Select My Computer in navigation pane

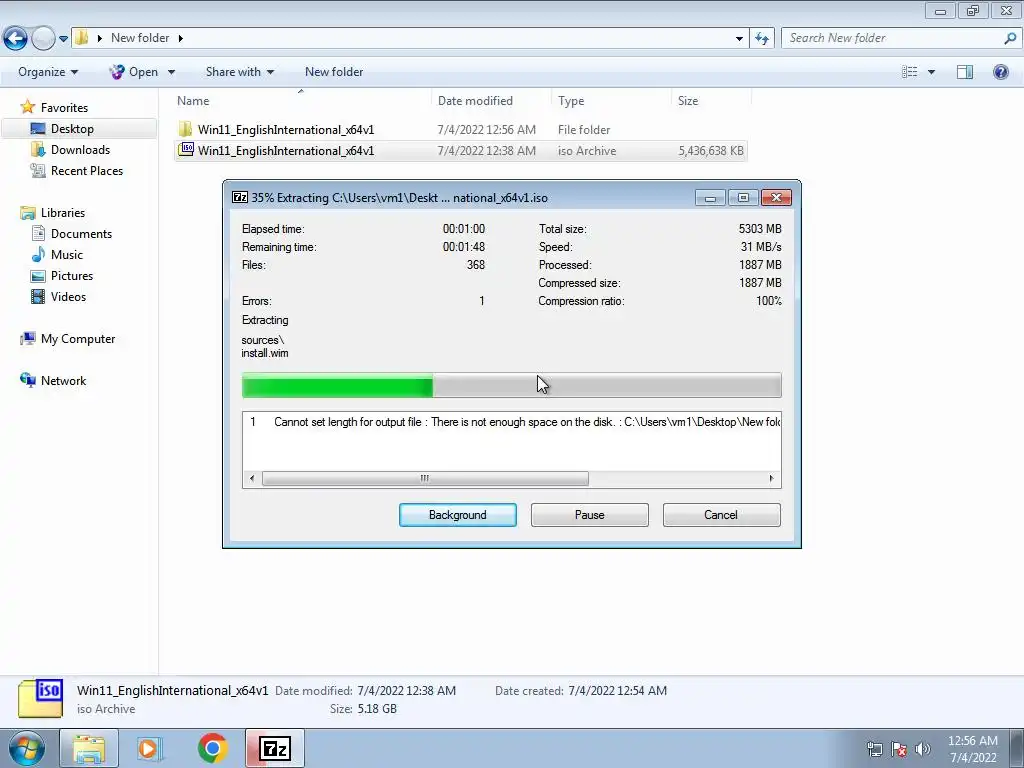click(x=78, y=339)
